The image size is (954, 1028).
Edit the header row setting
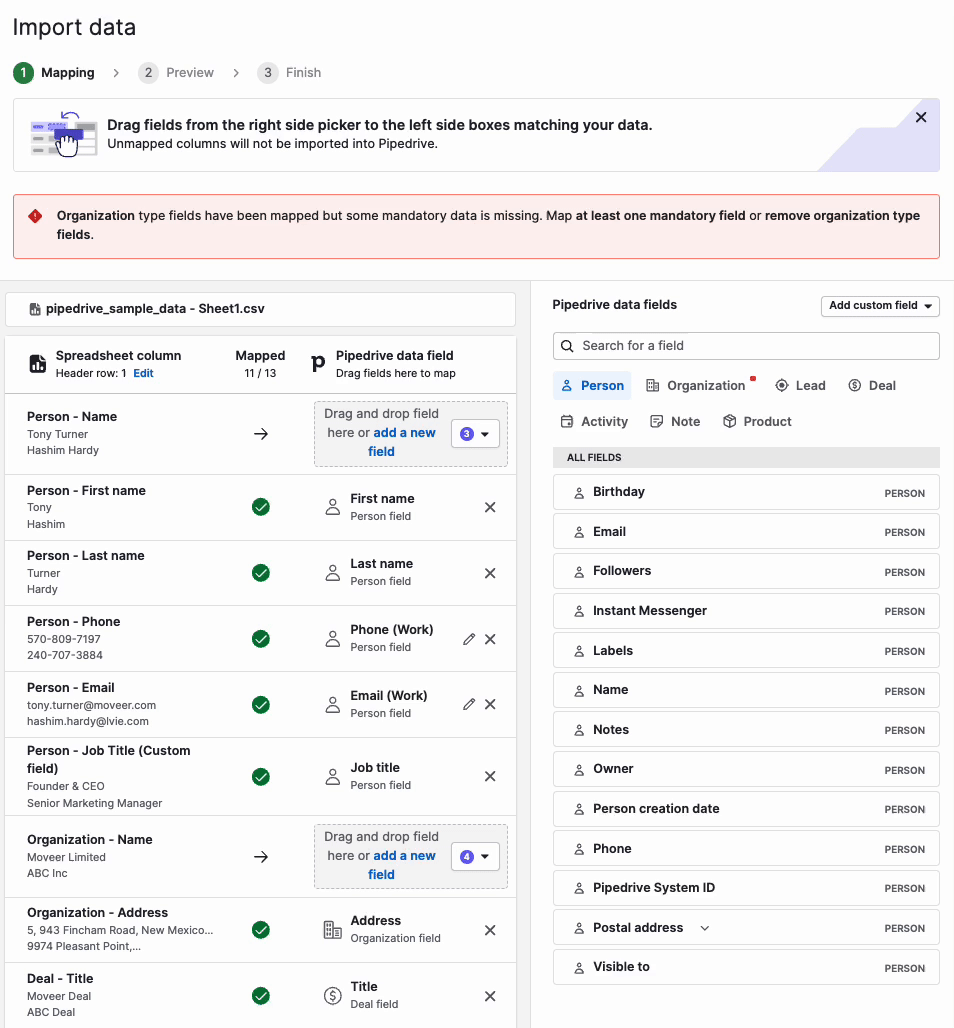143,373
